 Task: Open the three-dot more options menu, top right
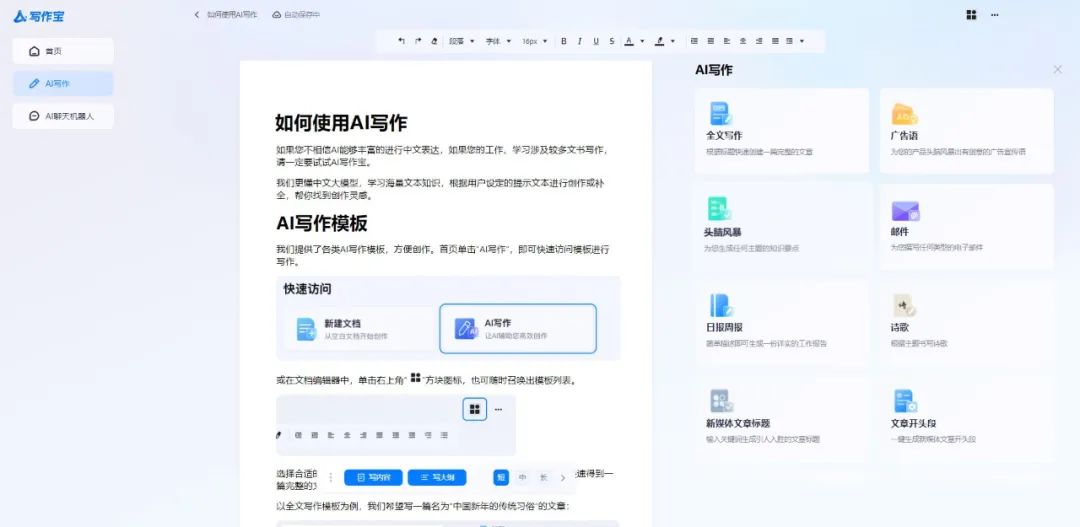click(x=995, y=14)
